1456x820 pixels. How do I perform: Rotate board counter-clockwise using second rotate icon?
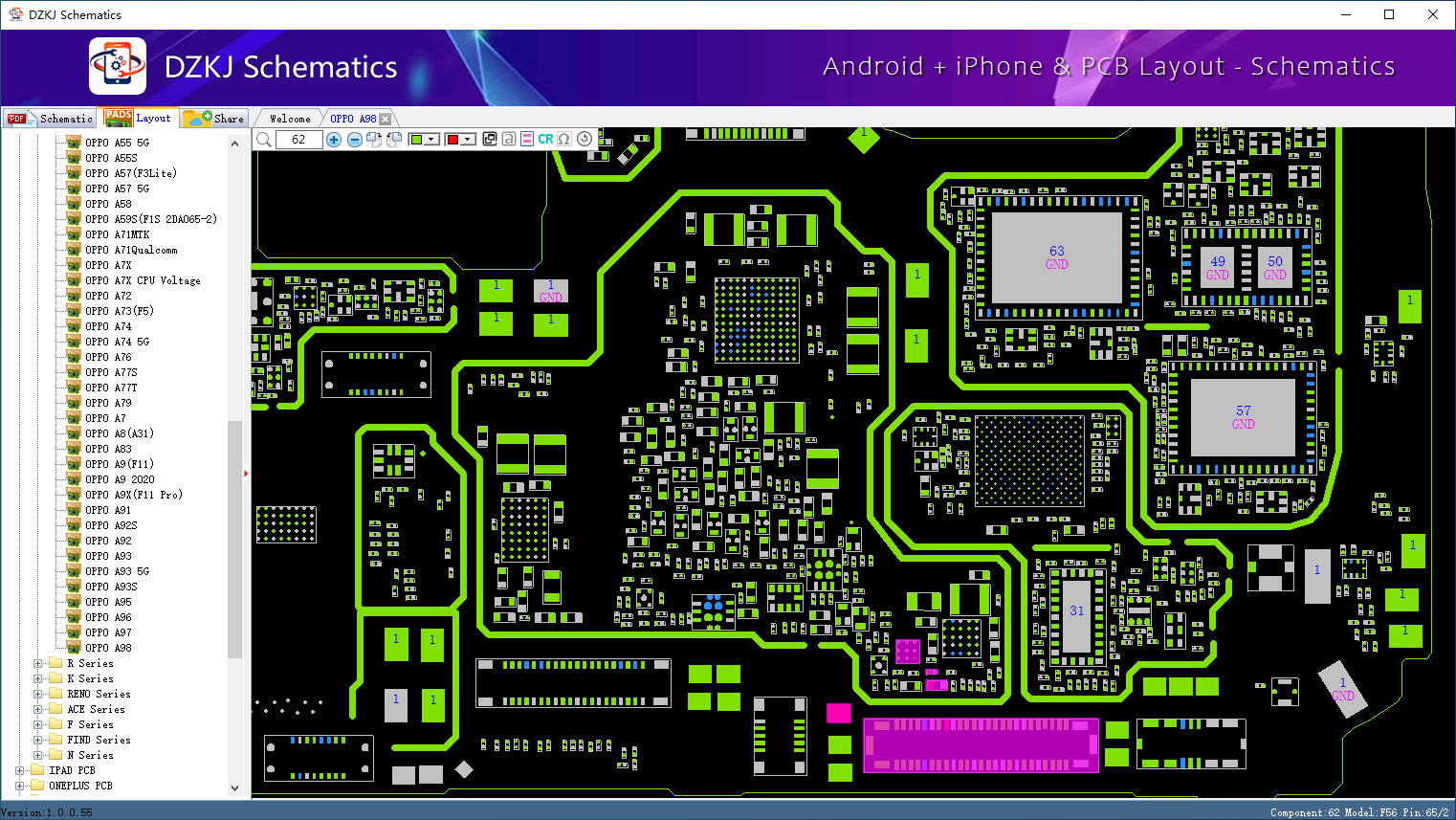tap(393, 140)
